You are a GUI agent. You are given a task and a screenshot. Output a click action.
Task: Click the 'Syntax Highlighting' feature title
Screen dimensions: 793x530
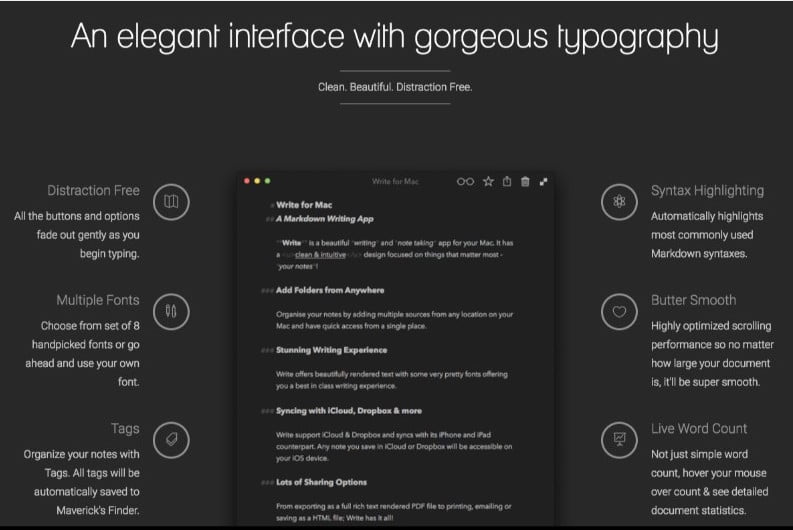[708, 191]
